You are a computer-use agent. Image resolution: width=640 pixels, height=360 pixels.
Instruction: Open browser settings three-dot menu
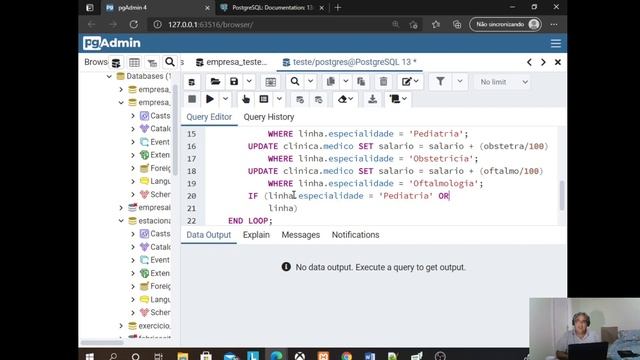click(554, 24)
